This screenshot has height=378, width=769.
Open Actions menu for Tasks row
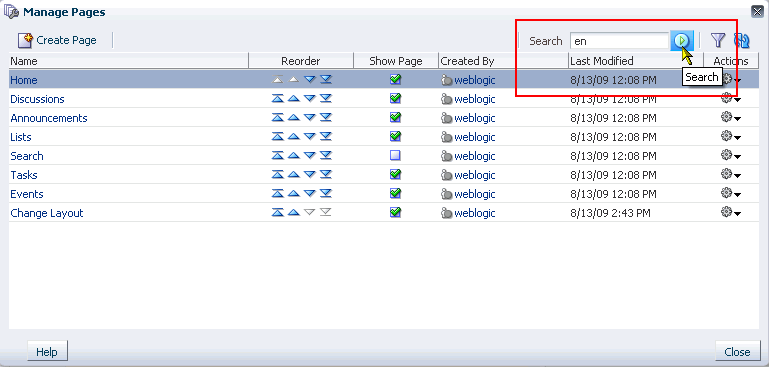coord(731,175)
